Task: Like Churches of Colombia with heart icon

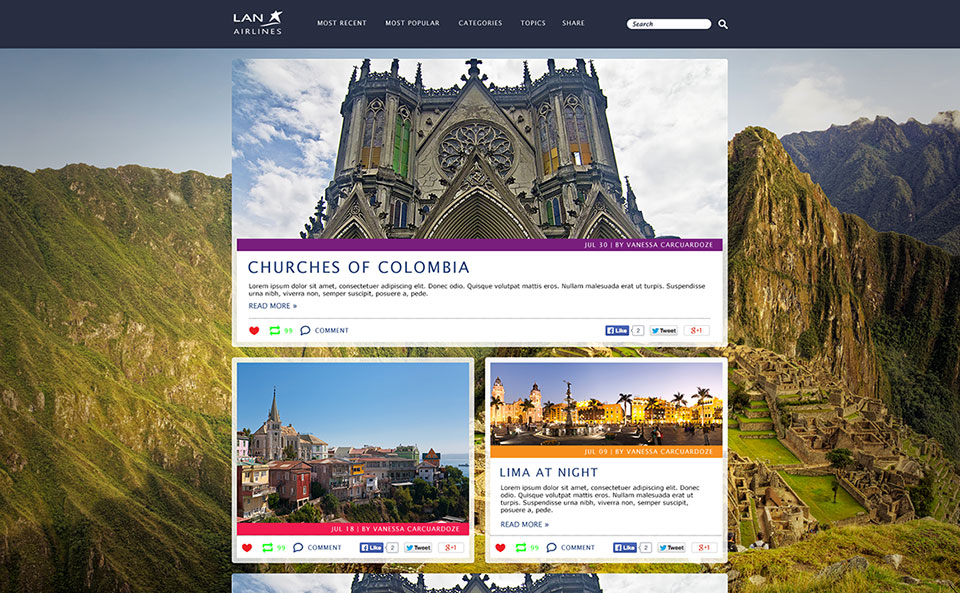Action: 254,330
